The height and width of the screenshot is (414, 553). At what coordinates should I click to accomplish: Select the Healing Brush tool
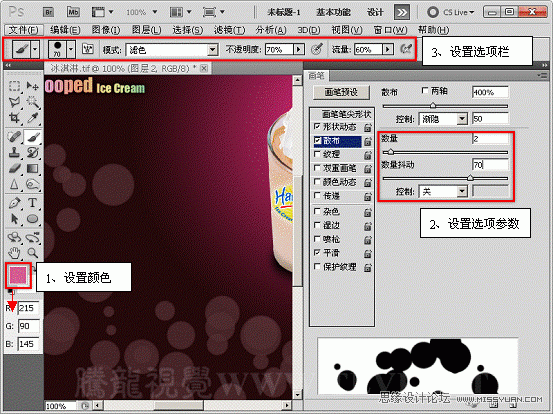pyautogui.click(x=14, y=137)
